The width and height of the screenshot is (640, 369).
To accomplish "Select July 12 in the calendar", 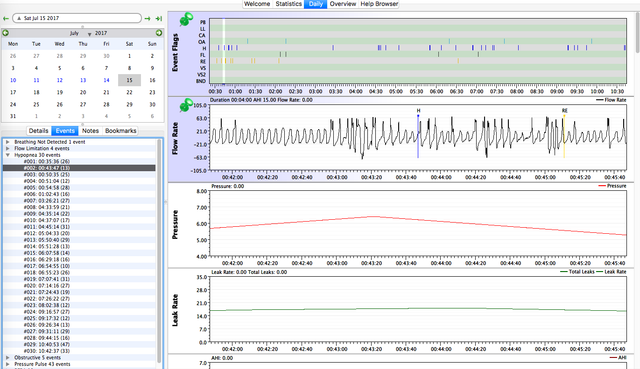I will (x=60, y=80).
